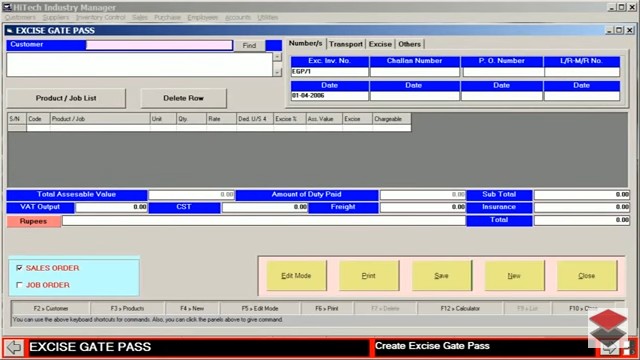Click the Excise % column header

point(290,119)
